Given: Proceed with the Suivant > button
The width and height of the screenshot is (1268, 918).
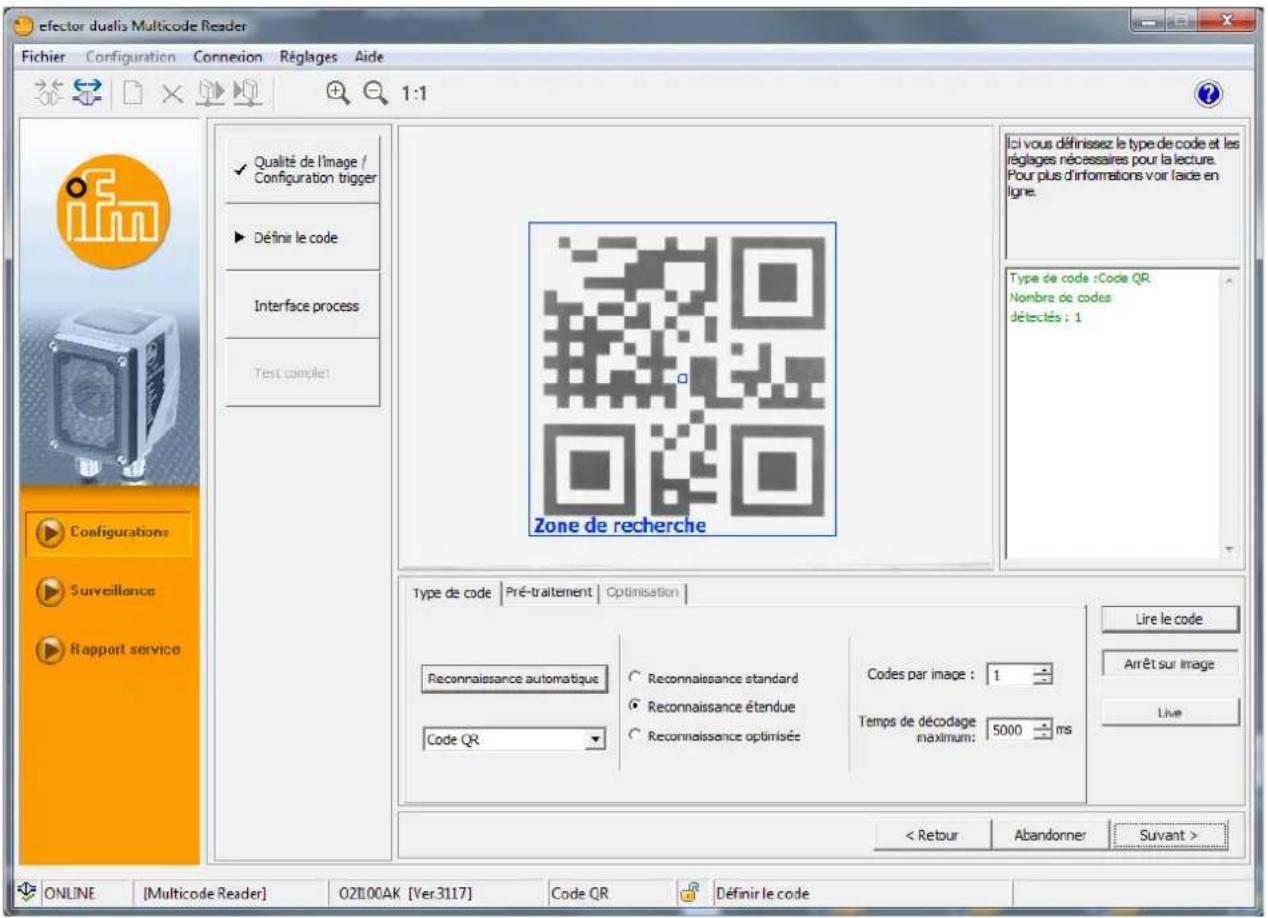Looking at the screenshot, I should [1169, 835].
